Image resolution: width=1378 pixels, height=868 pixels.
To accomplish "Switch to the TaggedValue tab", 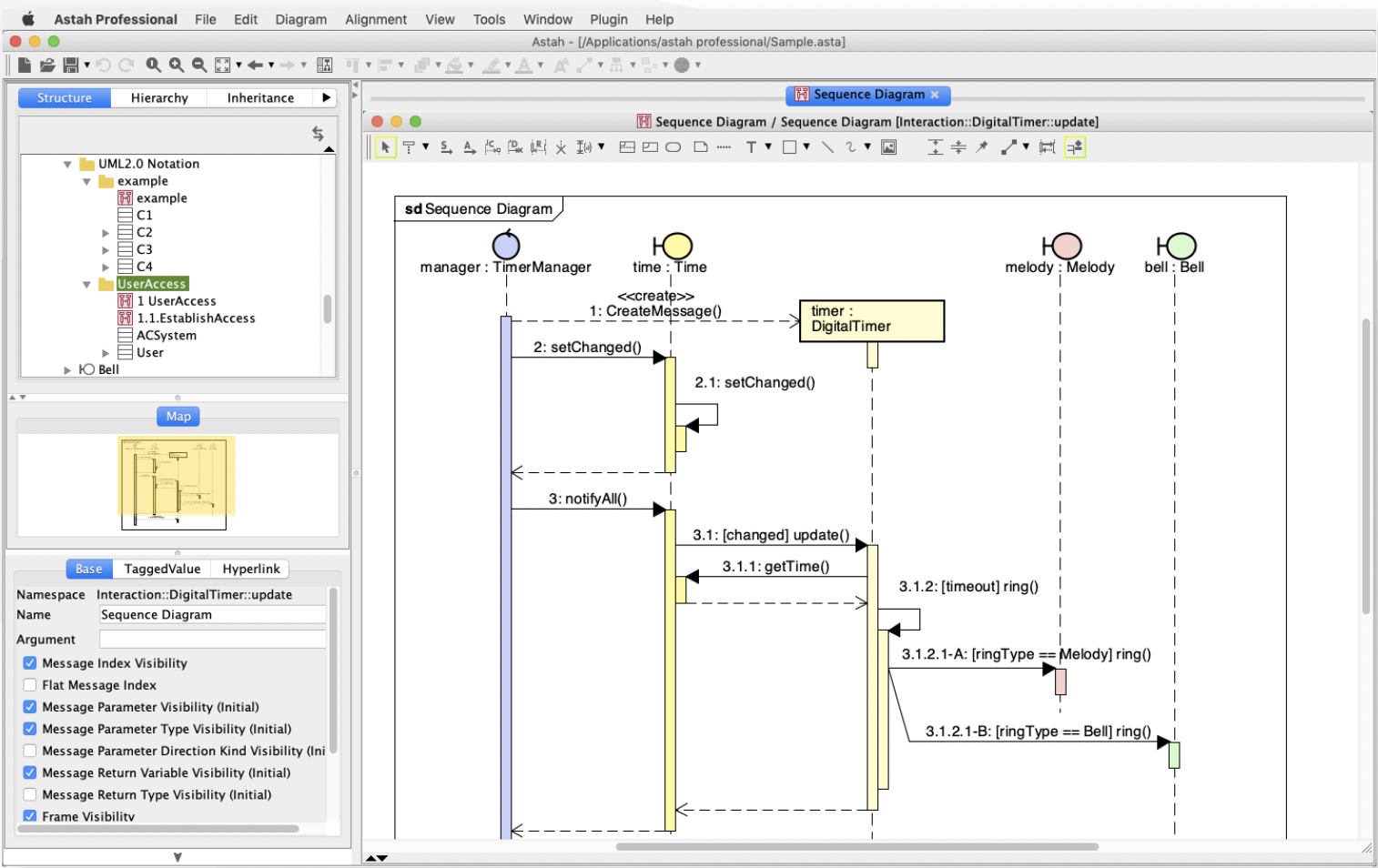I will click(162, 569).
